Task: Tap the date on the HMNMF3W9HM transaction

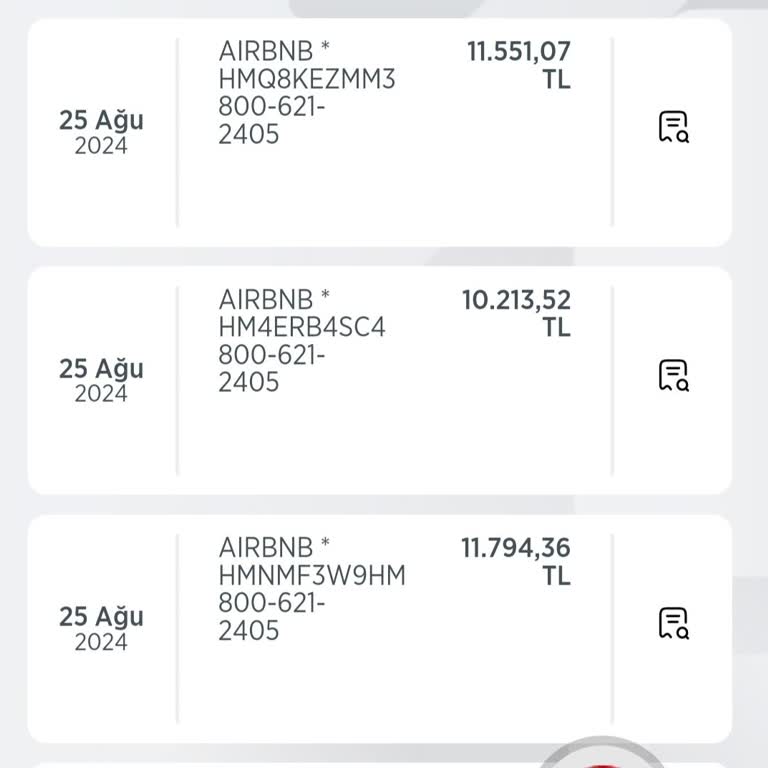Action: (101, 628)
